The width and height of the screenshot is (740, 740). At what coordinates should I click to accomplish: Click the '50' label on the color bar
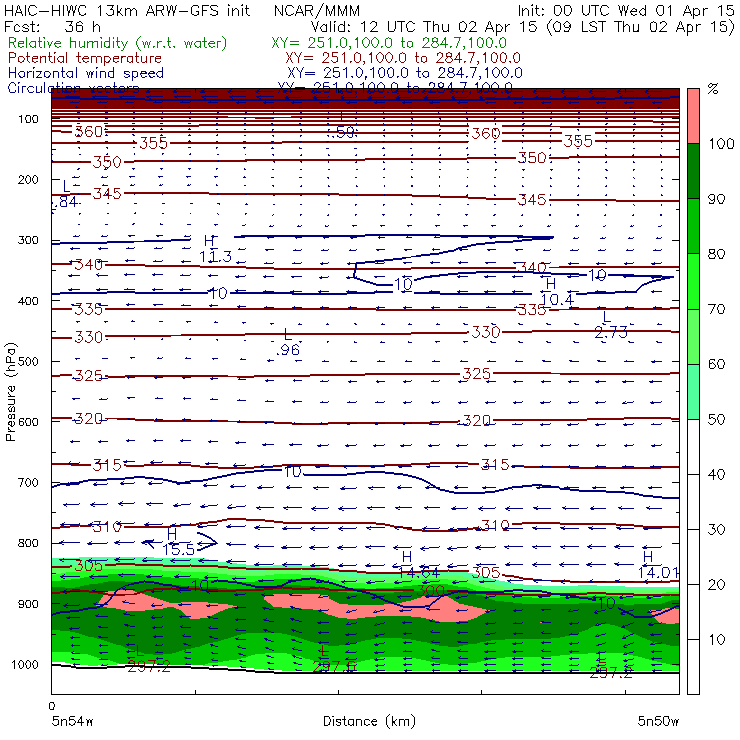click(716, 419)
